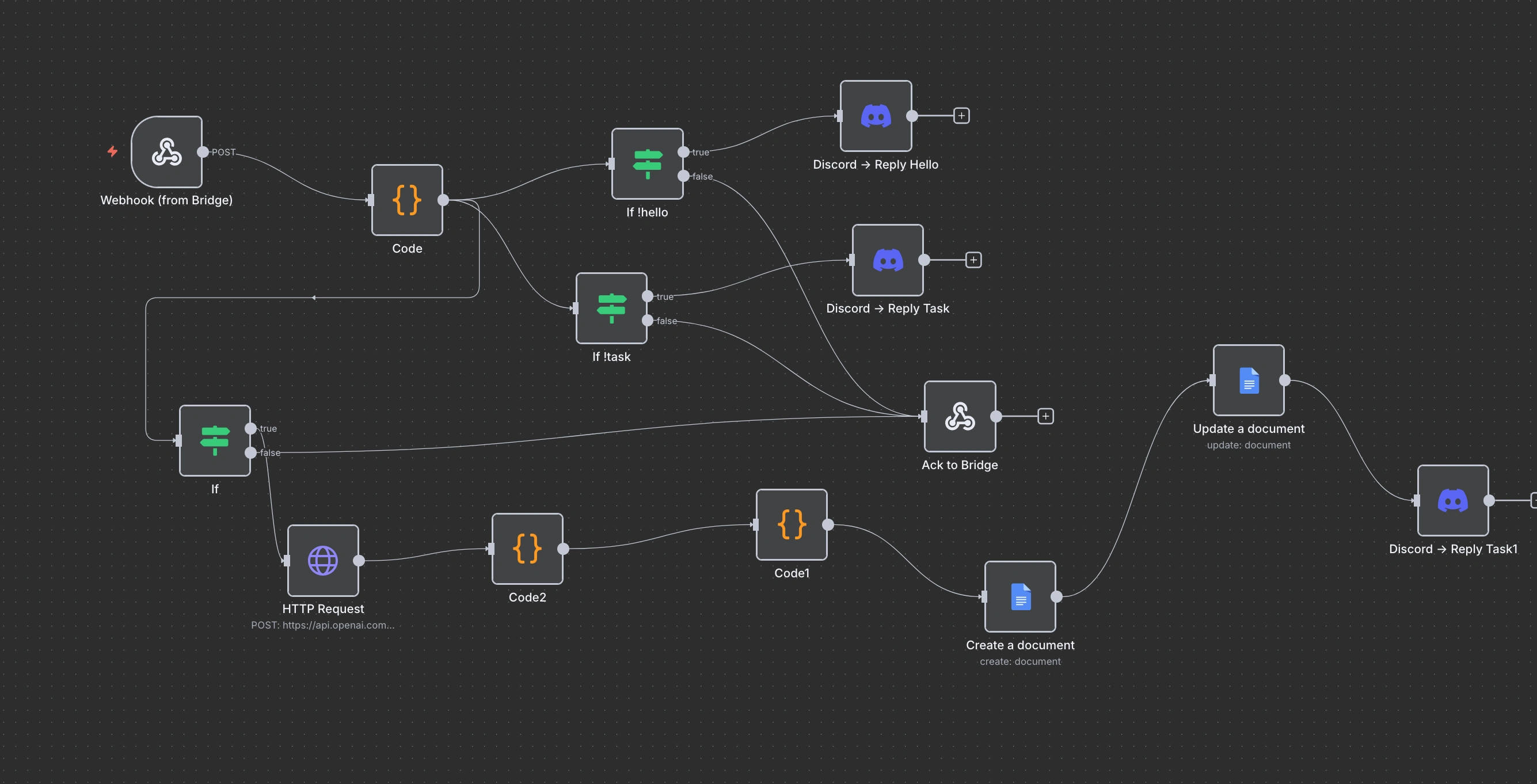Viewport: 1537px width, 784px height.
Task: Click the Discord → Reply Hello node
Action: (x=876, y=116)
